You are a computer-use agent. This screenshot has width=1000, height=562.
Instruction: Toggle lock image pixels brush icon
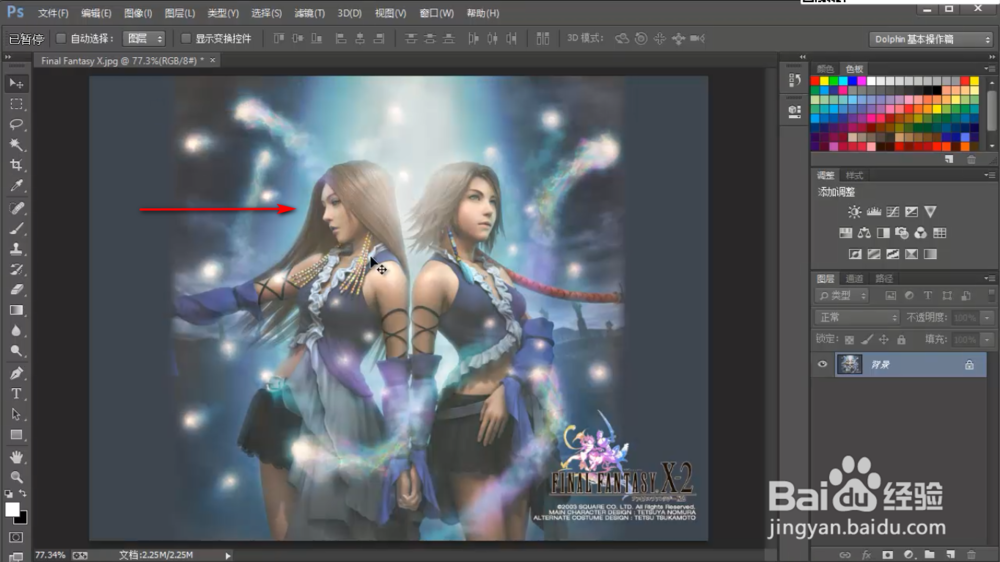[867, 339]
